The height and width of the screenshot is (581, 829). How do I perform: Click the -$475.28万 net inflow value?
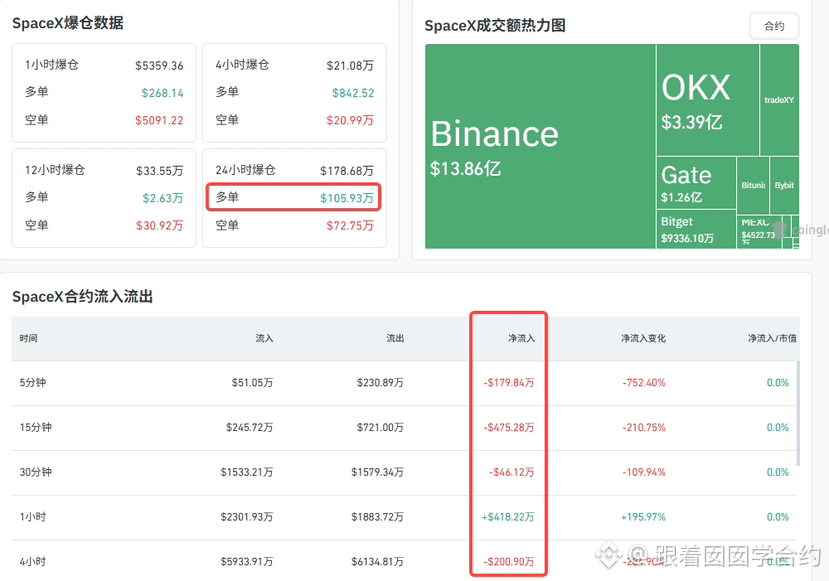(x=509, y=427)
